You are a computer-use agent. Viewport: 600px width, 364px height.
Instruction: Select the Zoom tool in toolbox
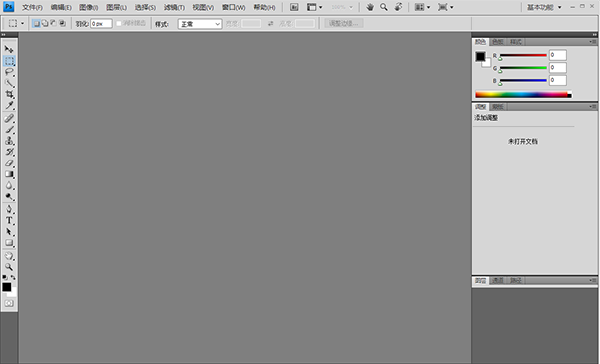(9, 267)
